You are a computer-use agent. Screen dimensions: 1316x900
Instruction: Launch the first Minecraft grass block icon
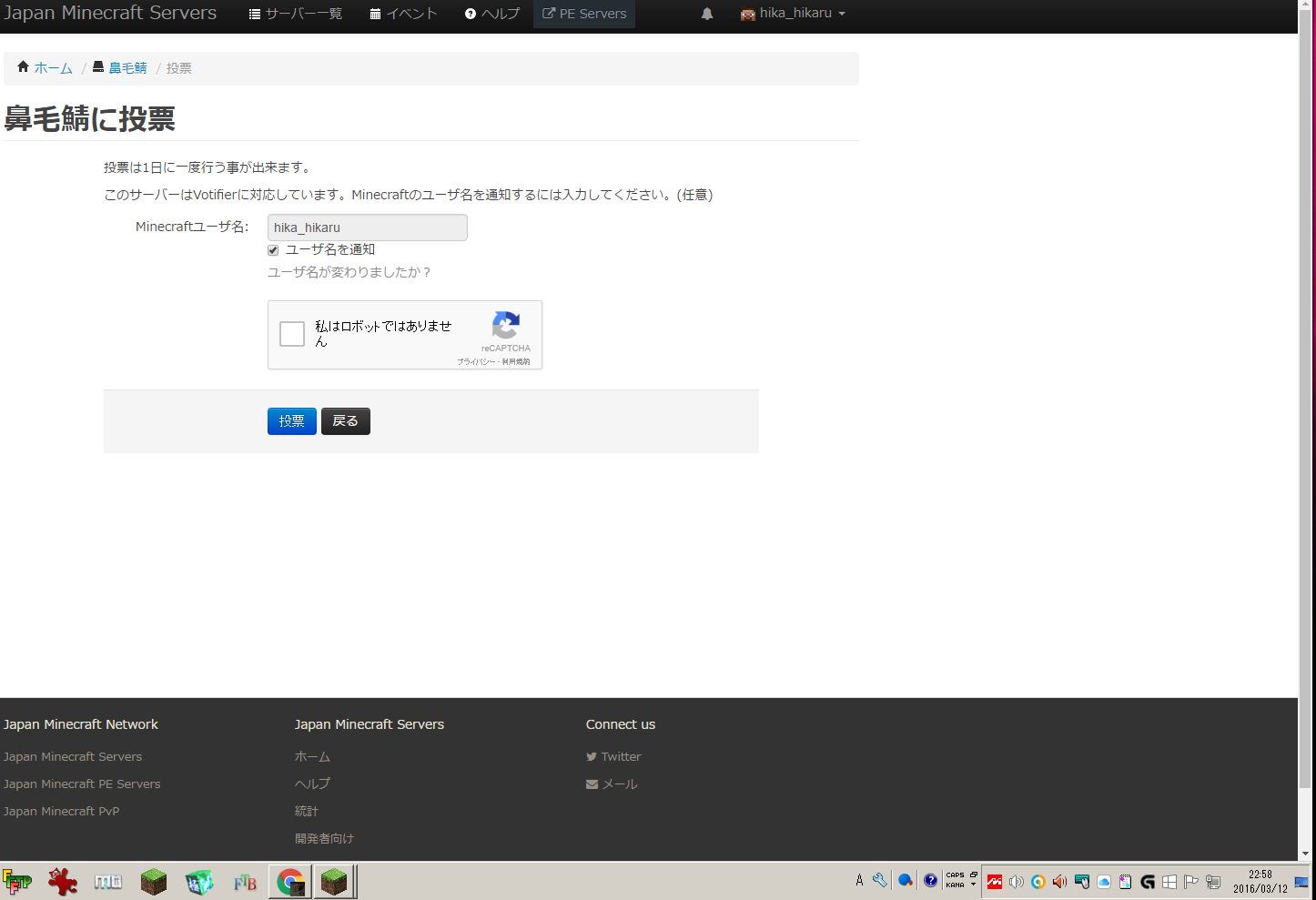[154, 881]
